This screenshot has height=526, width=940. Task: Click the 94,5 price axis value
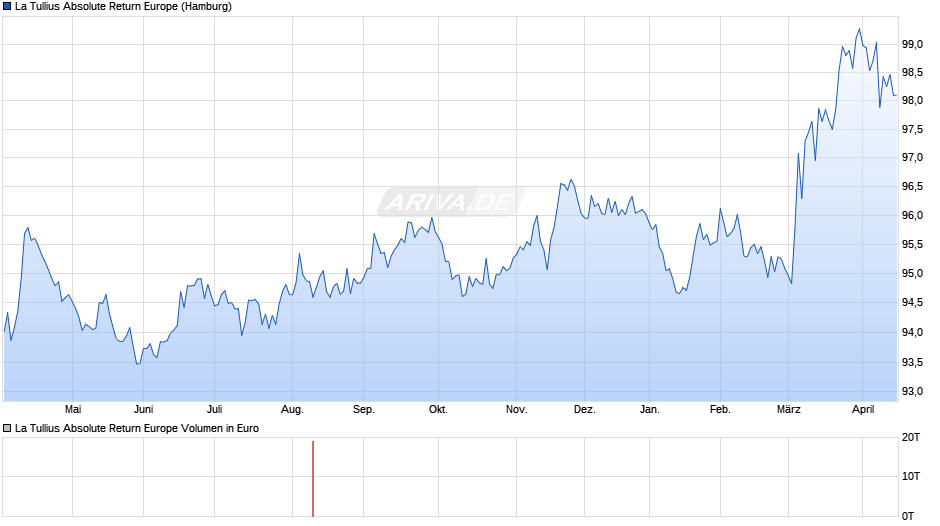click(x=912, y=302)
